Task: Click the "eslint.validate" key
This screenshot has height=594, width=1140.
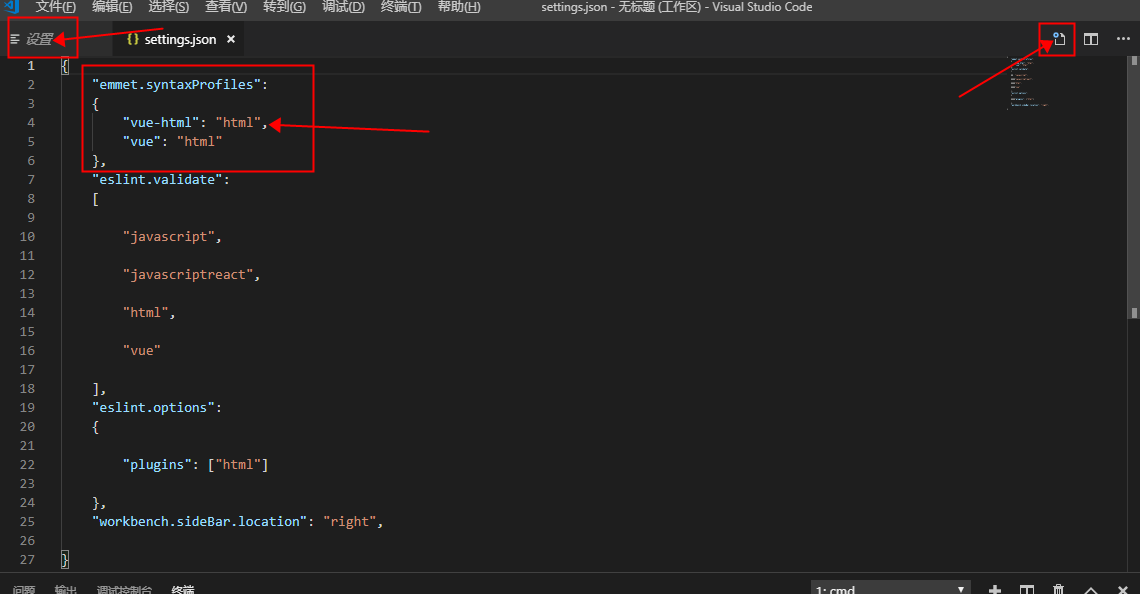Action: point(157,179)
